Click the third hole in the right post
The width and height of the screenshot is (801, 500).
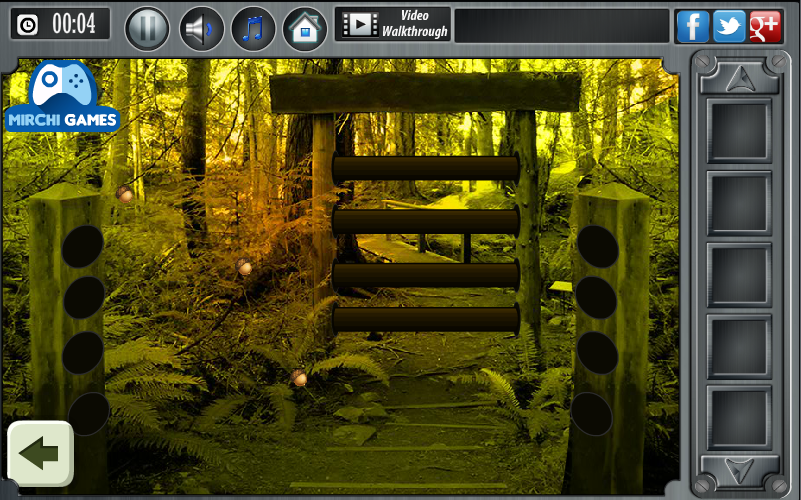pos(597,353)
